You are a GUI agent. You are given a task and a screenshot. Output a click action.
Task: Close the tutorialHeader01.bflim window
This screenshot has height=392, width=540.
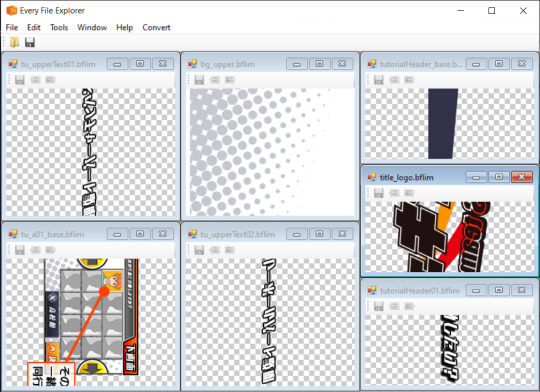(x=522, y=290)
